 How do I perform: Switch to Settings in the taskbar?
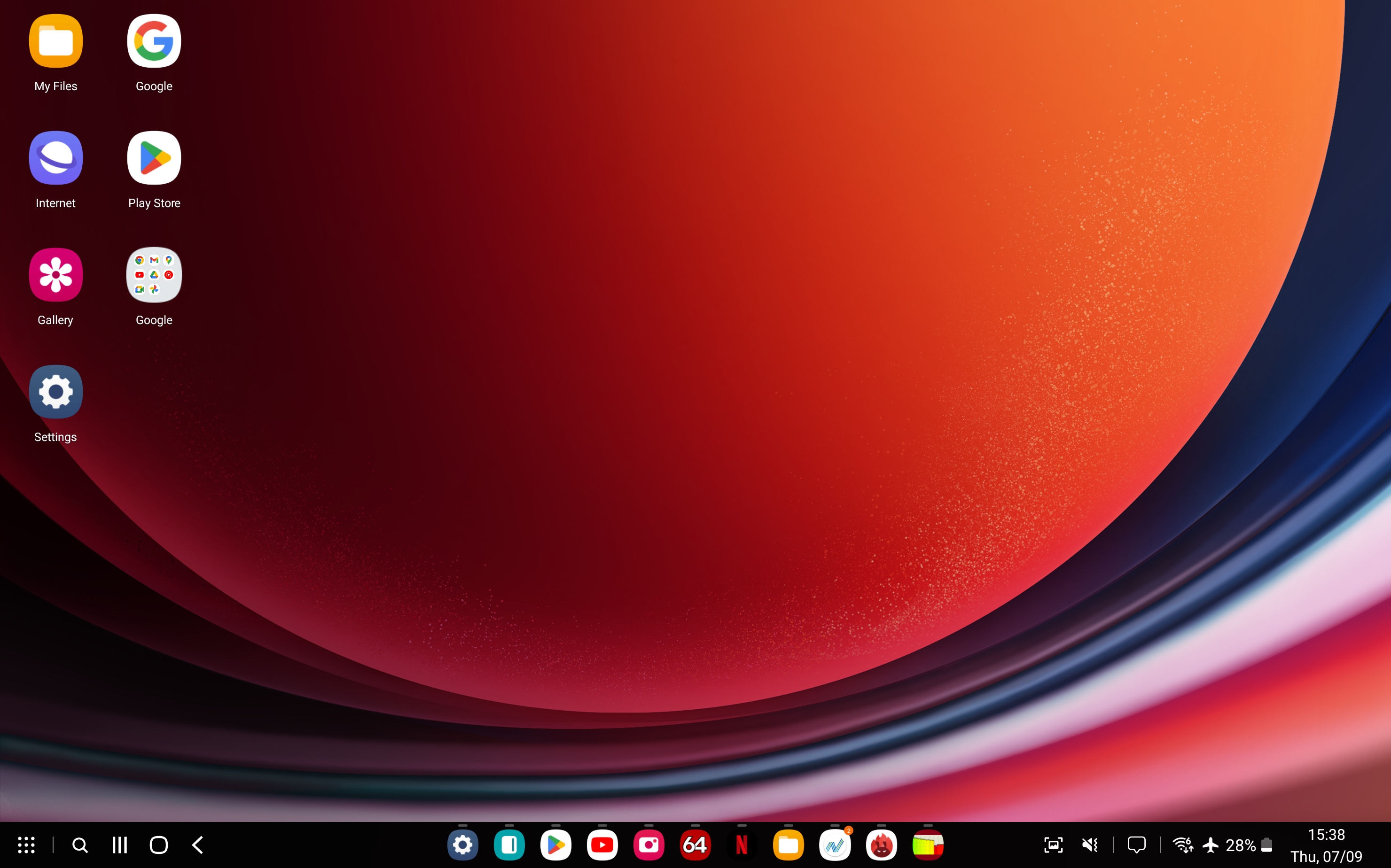click(463, 845)
